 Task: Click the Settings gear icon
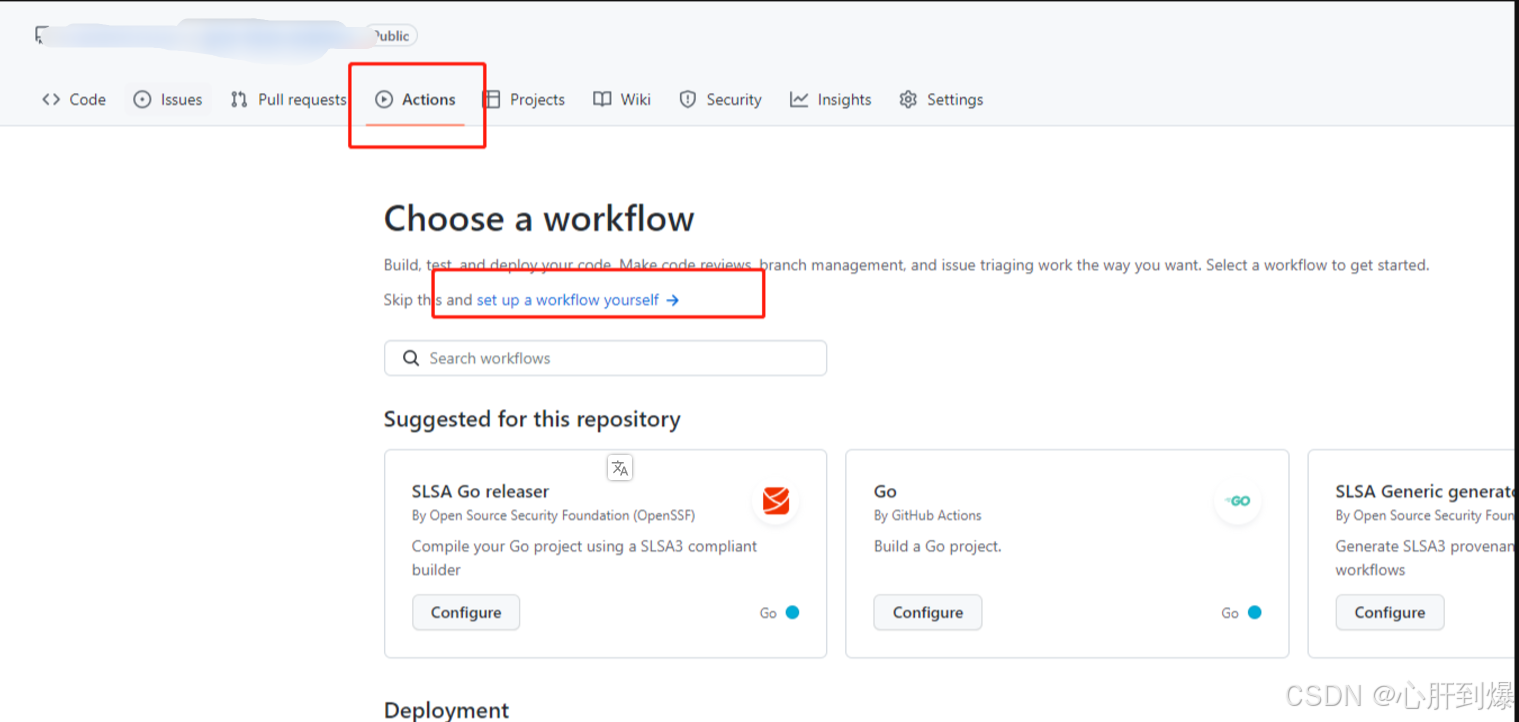tap(908, 99)
